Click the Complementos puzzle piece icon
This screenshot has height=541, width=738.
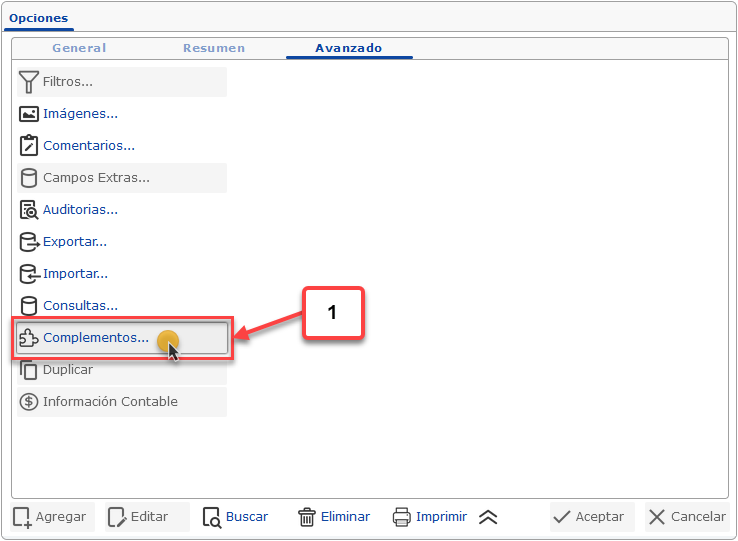[x=29, y=338]
